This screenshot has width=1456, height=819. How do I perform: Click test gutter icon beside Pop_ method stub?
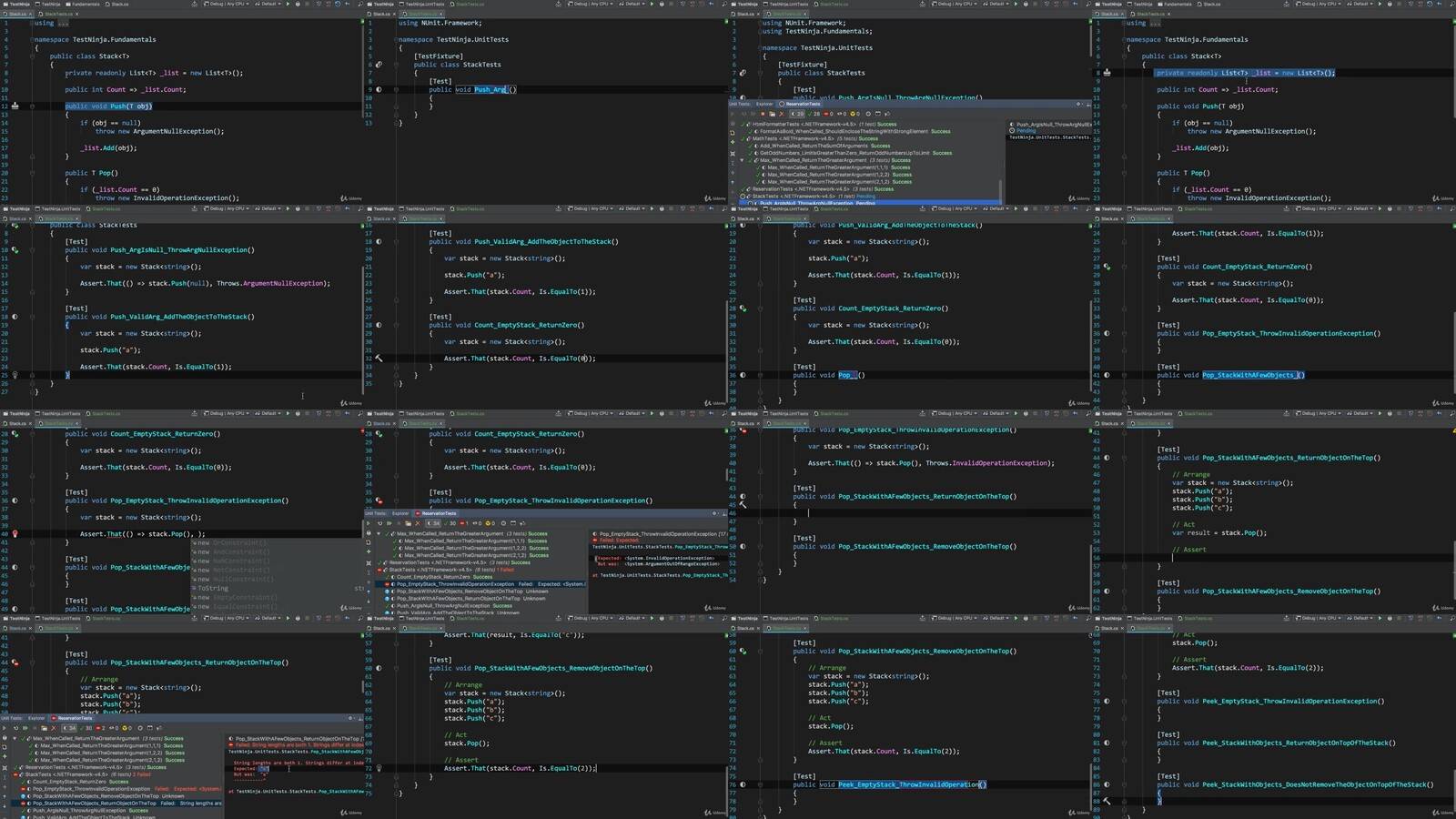coord(743,375)
